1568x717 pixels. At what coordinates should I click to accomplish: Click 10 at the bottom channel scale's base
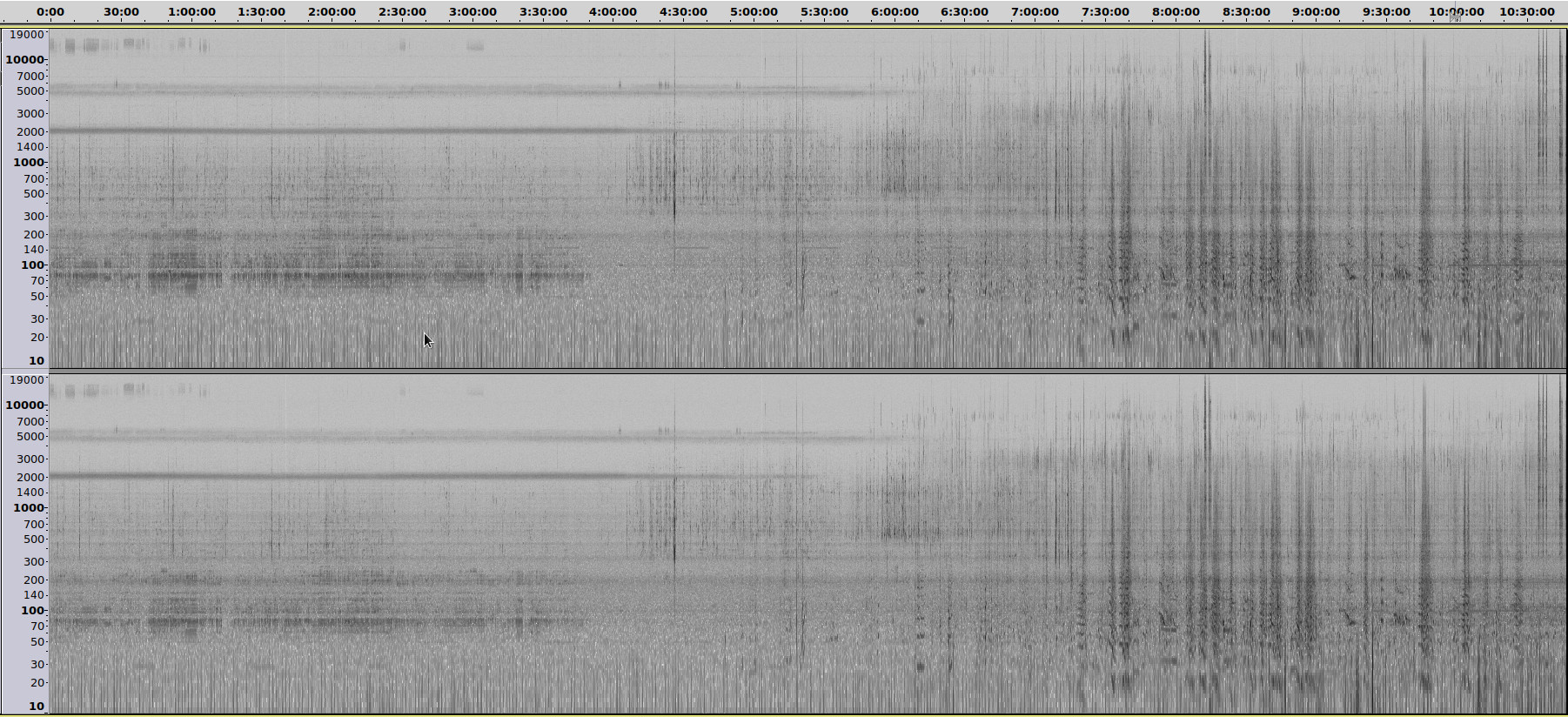tap(36, 706)
